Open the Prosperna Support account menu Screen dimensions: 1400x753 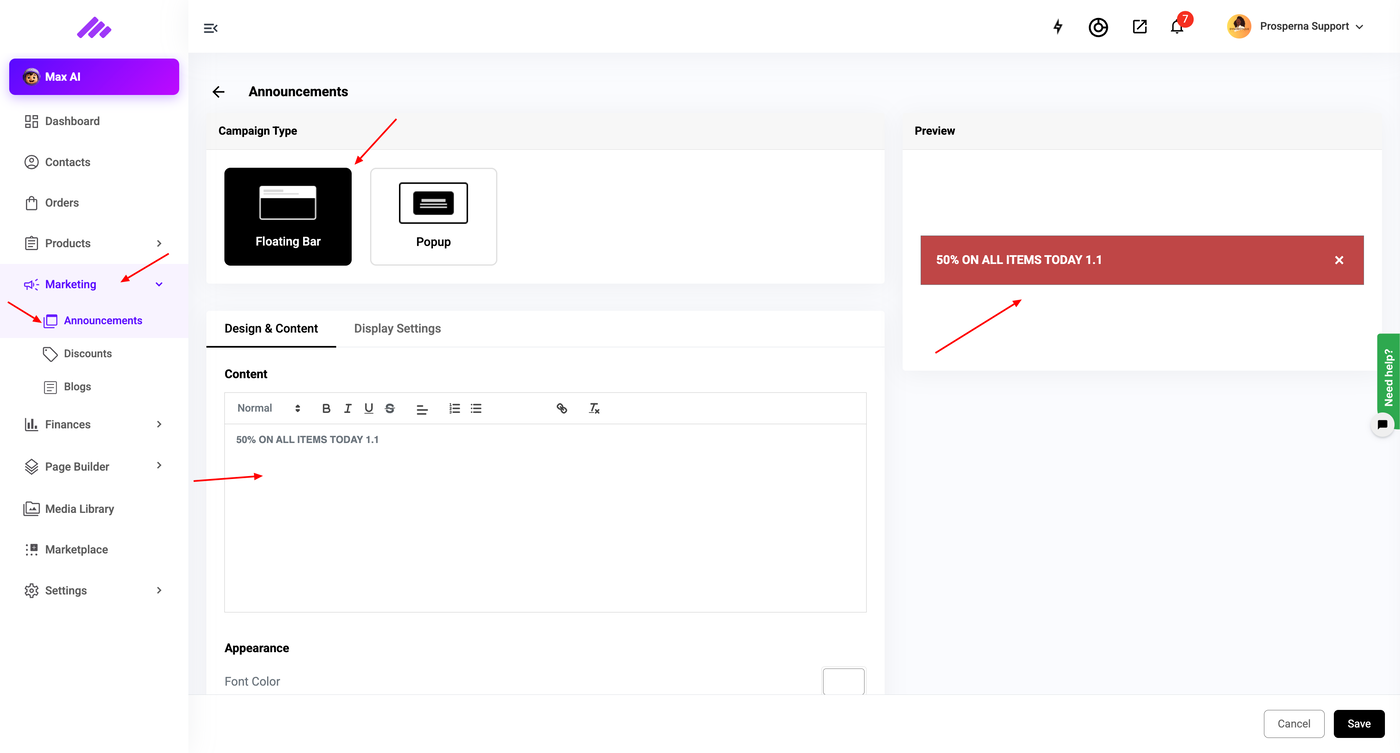tap(1296, 27)
